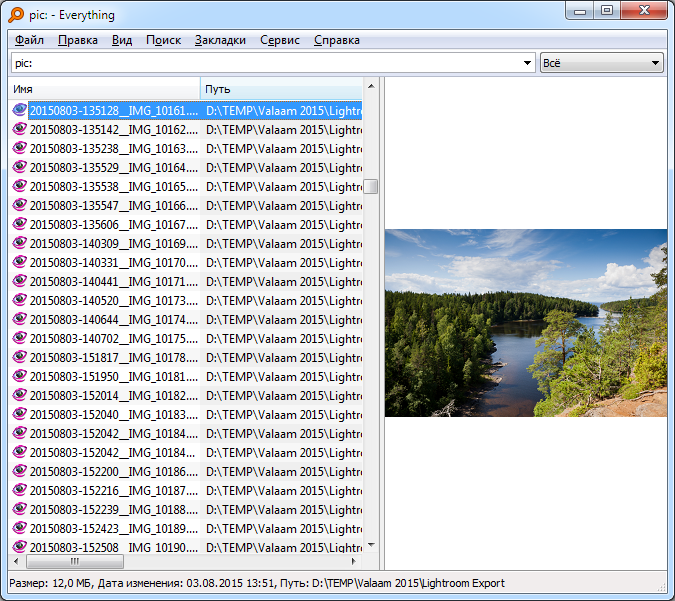Open the Закладки menu
This screenshot has width=675, height=601.
(x=220, y=40)
